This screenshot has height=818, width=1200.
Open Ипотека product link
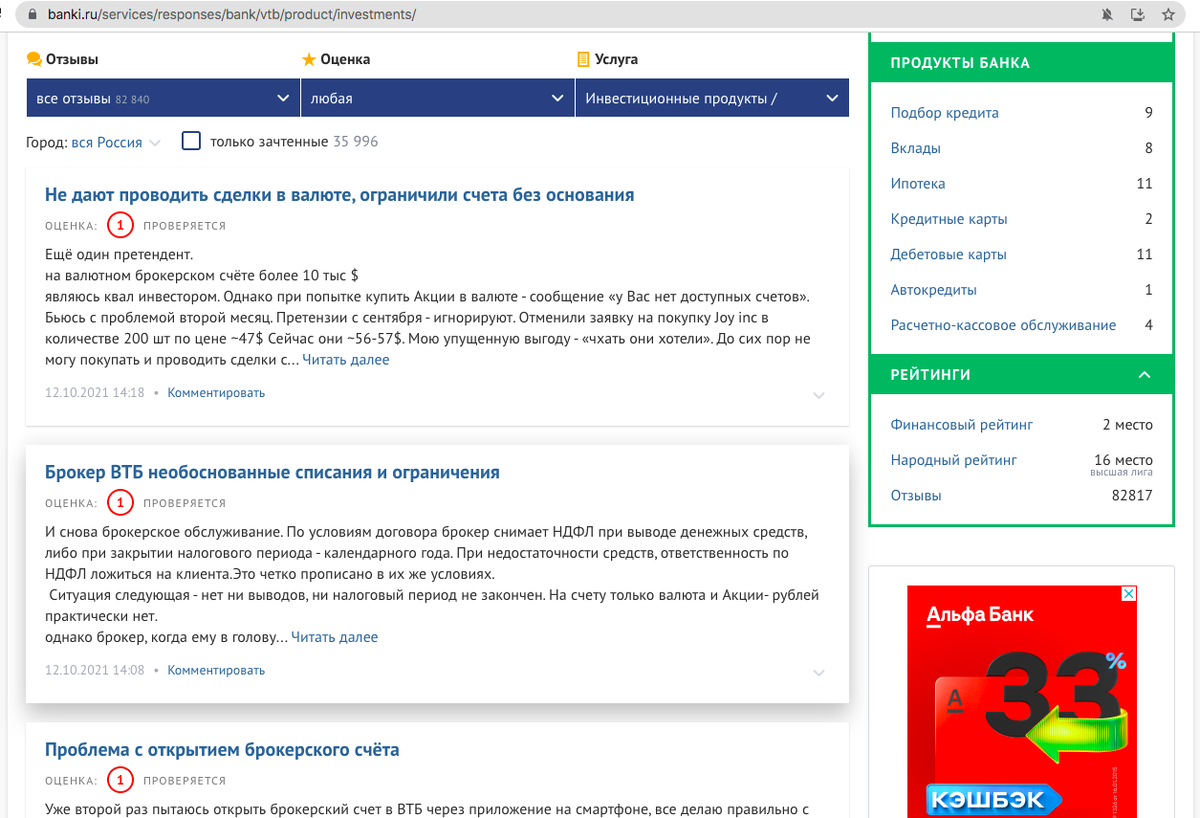pos(917,184)
